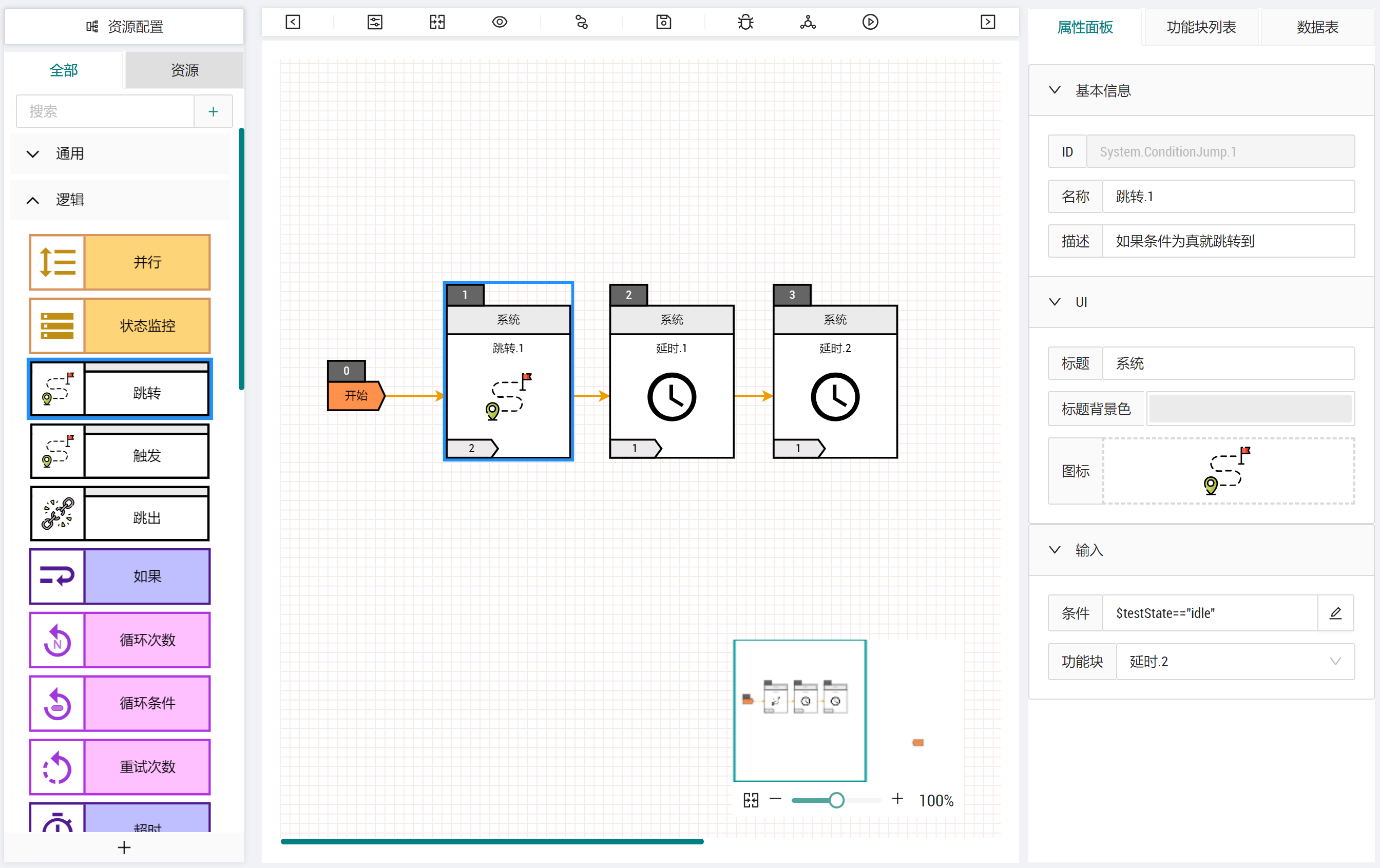Viewport: 1380px width, 868px height.
Task: Zoom in with the plus button
Action: click(x=897, y=799)
